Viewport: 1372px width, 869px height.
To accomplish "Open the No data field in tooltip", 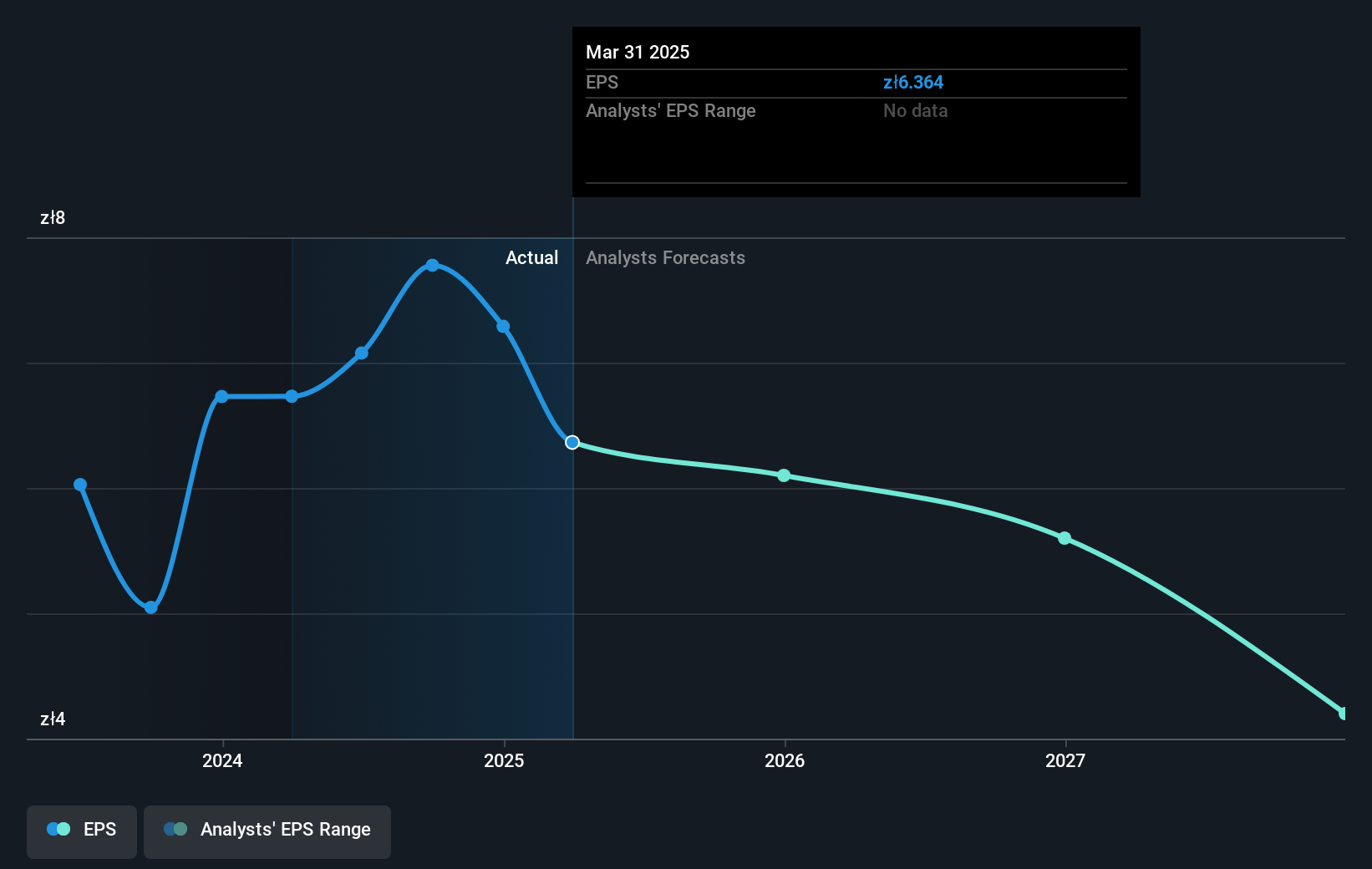I will [x=915, y=110].
